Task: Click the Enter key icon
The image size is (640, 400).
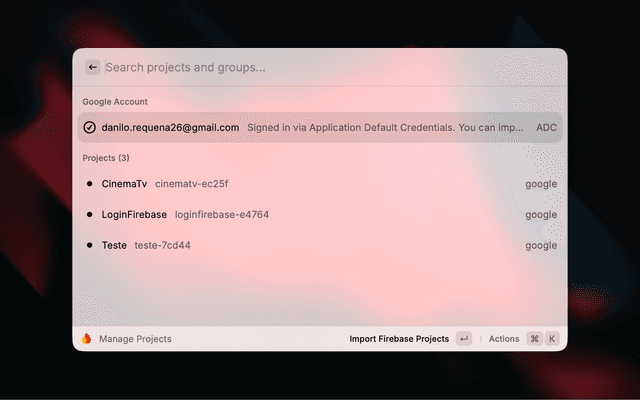Action: point(464,338)
